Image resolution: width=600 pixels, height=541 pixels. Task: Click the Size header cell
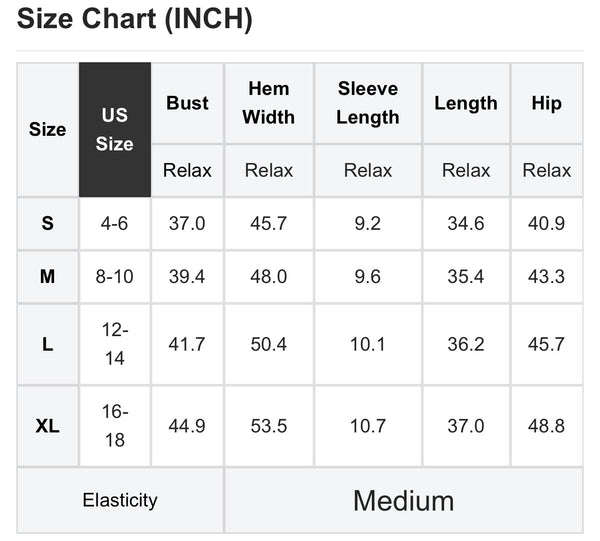tap(48, 130)
